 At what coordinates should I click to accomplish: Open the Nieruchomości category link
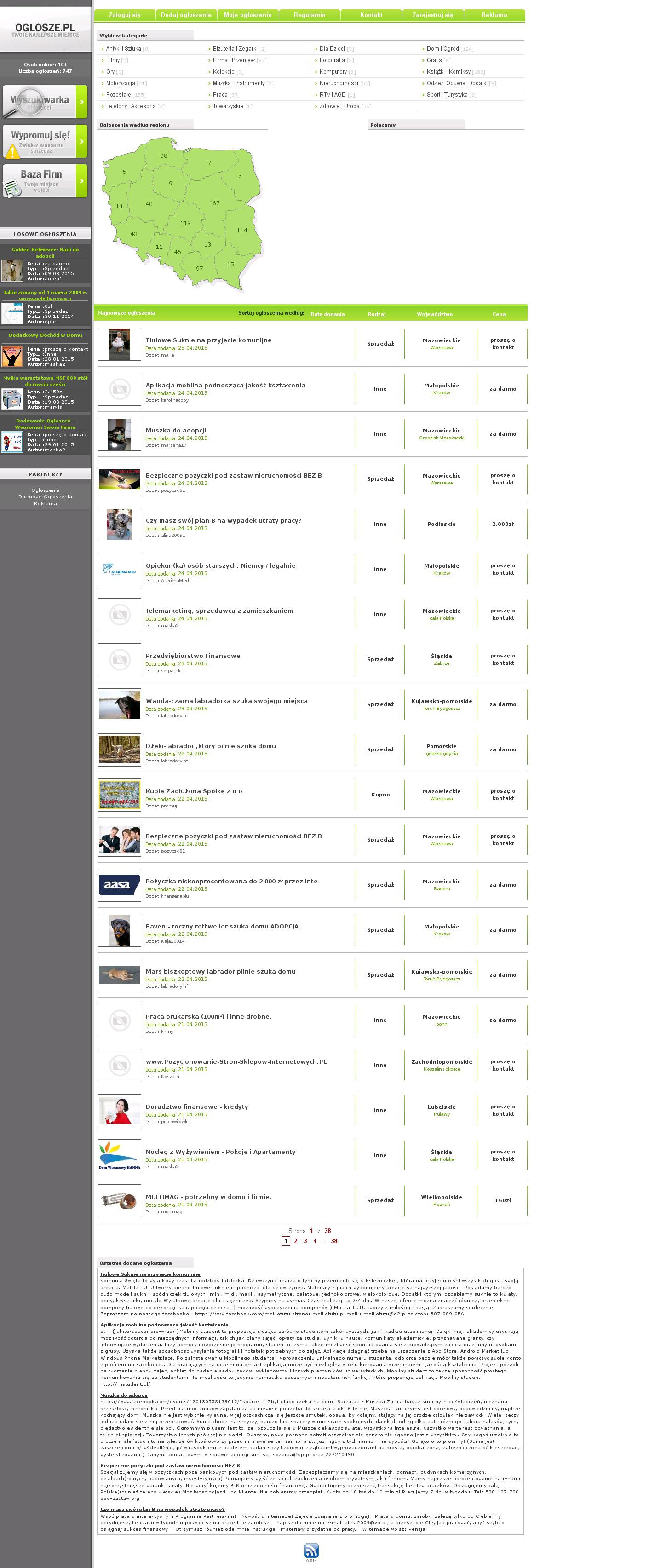click(x=339, y=83)
